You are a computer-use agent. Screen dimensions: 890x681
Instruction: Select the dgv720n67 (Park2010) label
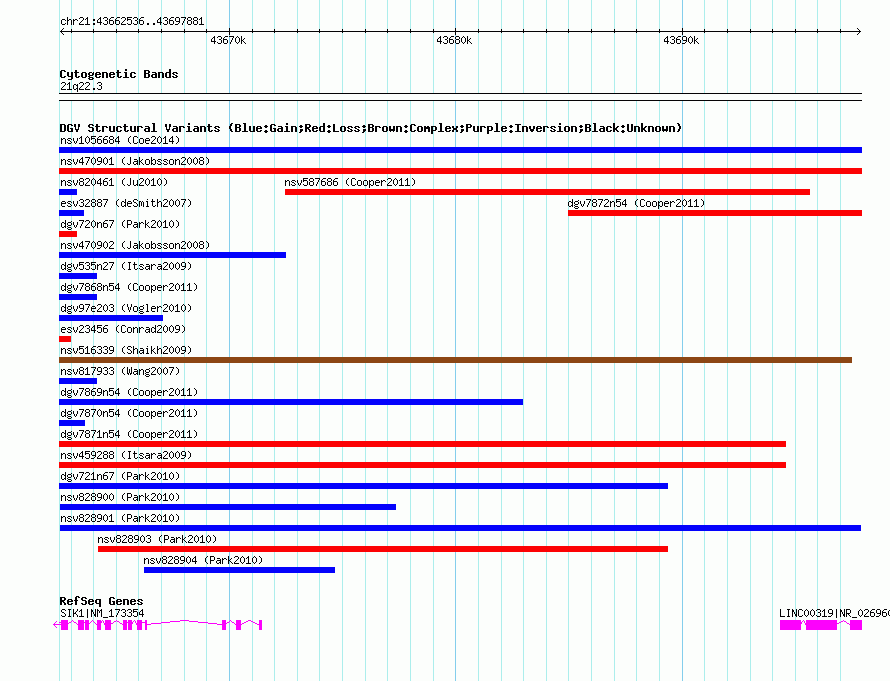tap(120, 224)
